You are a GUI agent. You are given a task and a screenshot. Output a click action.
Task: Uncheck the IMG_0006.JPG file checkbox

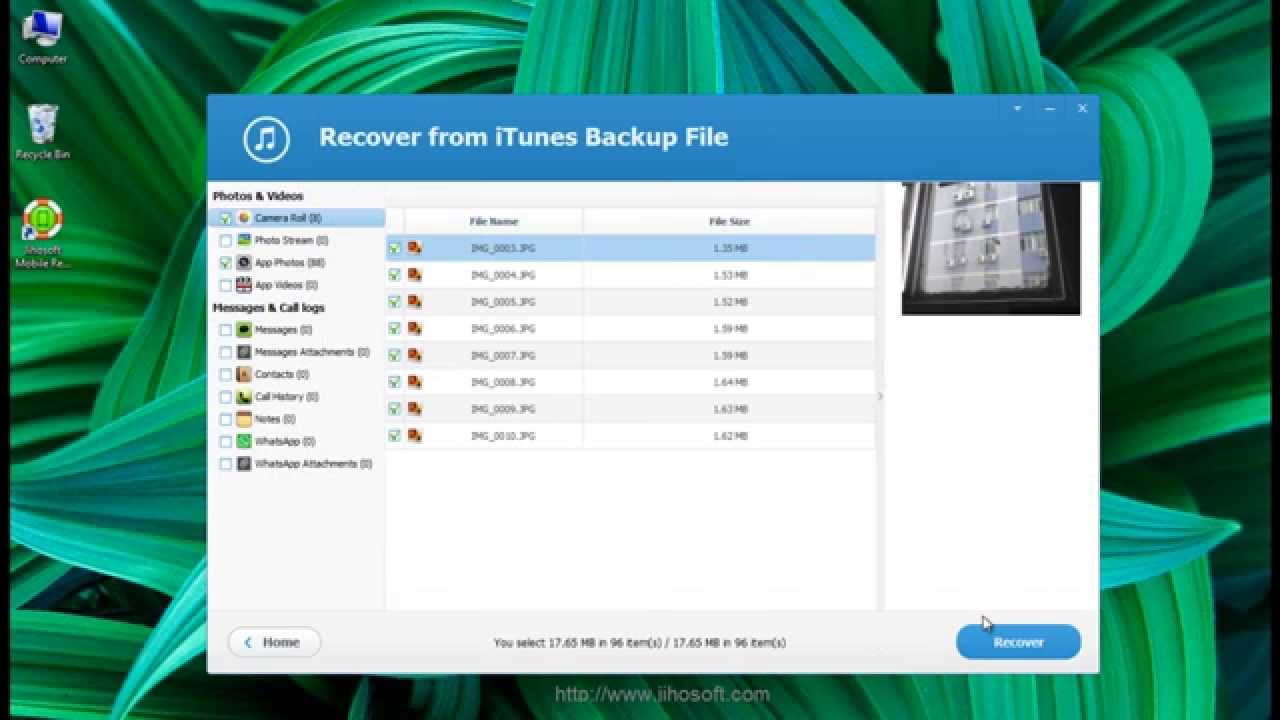[395, 328]
